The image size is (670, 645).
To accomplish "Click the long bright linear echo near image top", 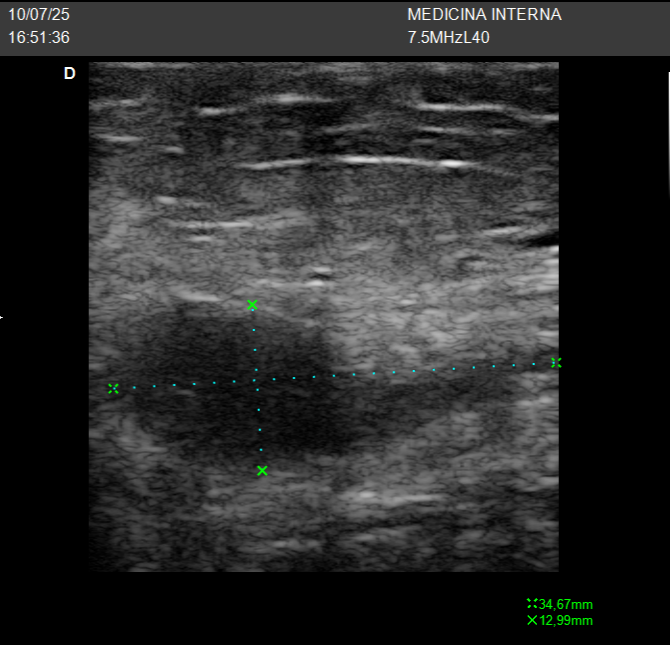I will [380, 161].
